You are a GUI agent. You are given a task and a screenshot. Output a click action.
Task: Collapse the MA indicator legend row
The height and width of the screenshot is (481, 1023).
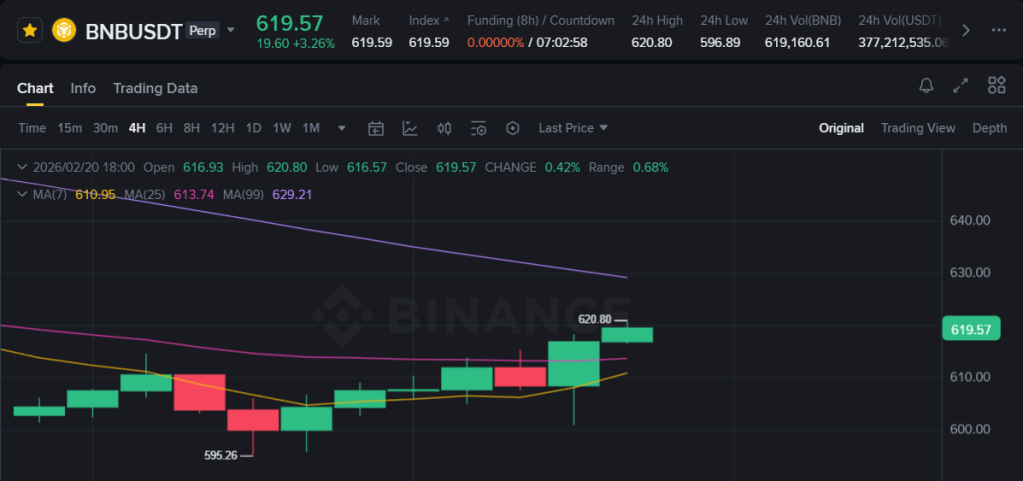tap(23, 194)
